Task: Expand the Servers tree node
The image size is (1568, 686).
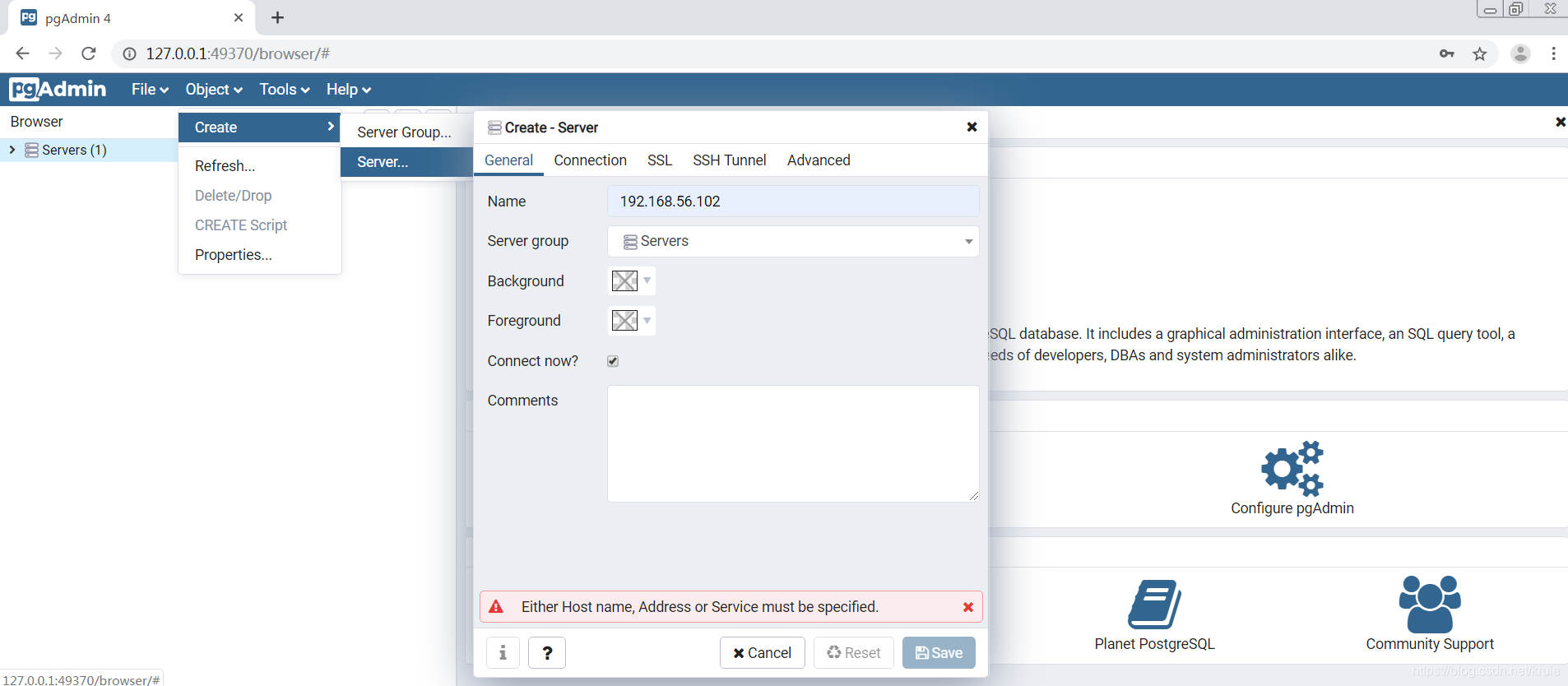Action: (x=12, y=150)
